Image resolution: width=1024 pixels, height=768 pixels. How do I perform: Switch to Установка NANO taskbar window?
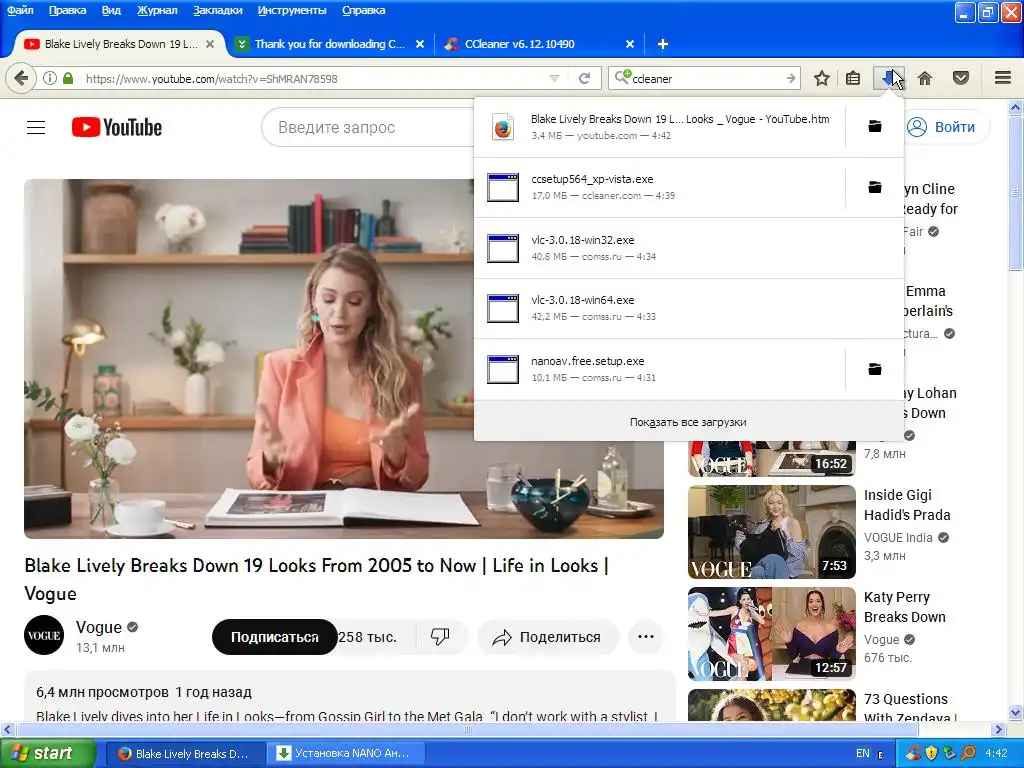(x=345, y=753)
